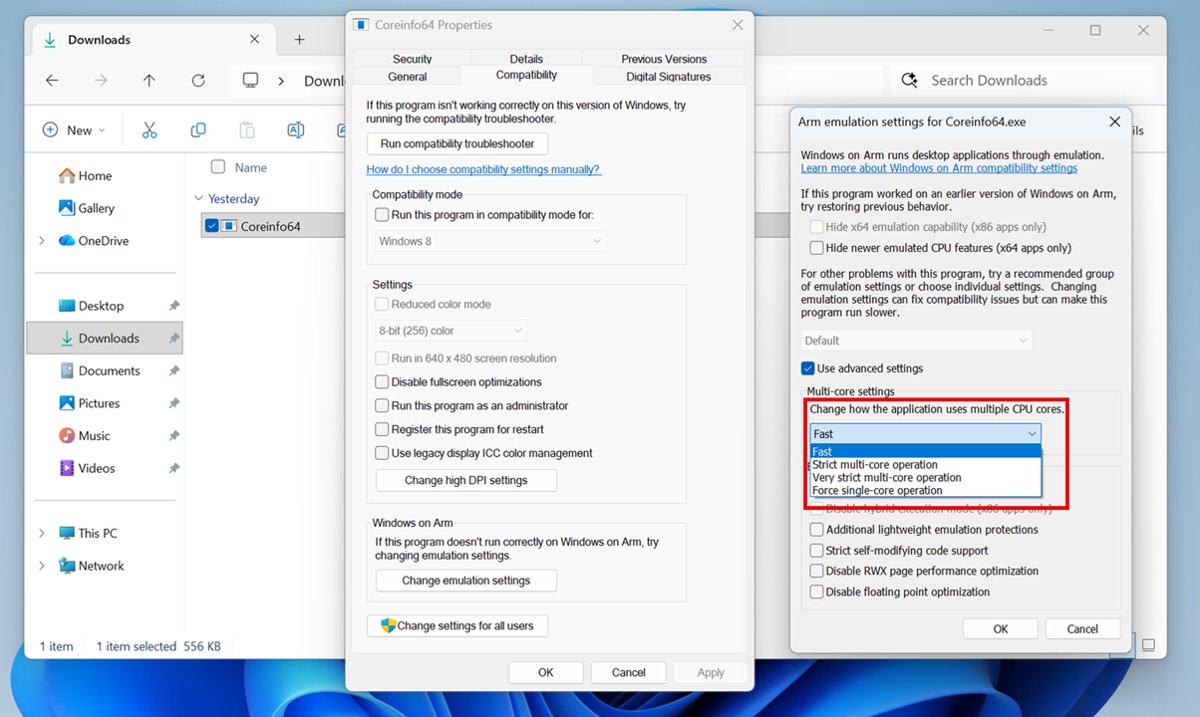The height and width of the screenshot is (717, 1200).
Task: Click the Up arrow in File Explorer
Action: click(149, 81)
